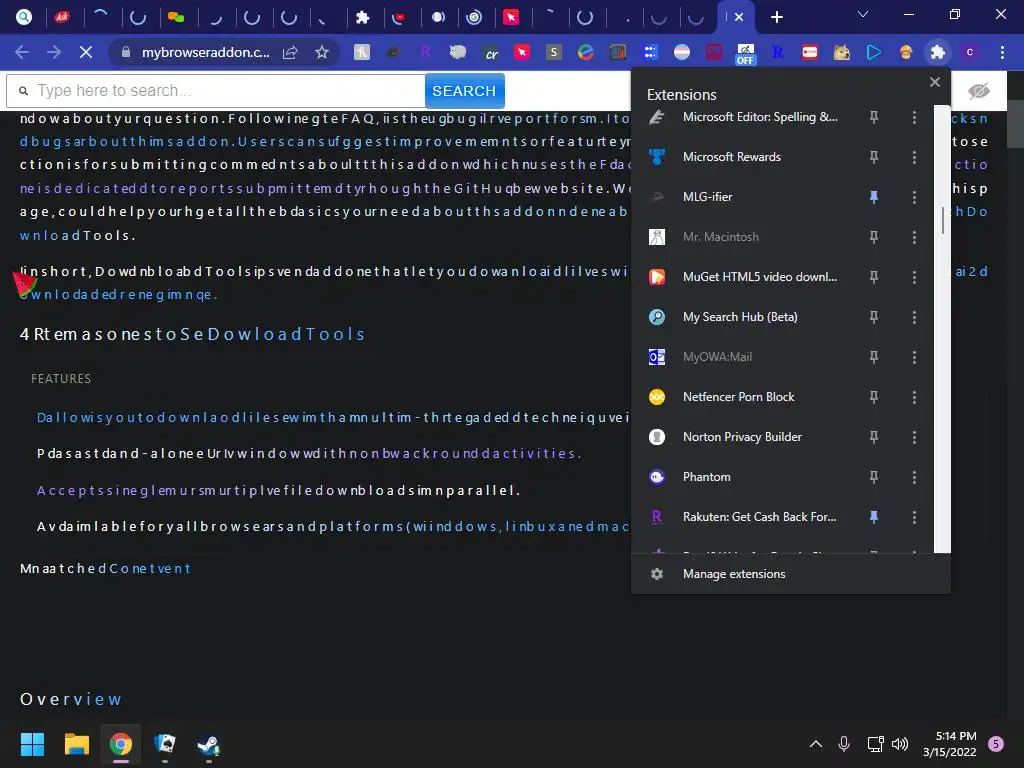This screenshot has height=768, width=1024.
Task: Pin the Phantom extension
Action: [874, 477]
